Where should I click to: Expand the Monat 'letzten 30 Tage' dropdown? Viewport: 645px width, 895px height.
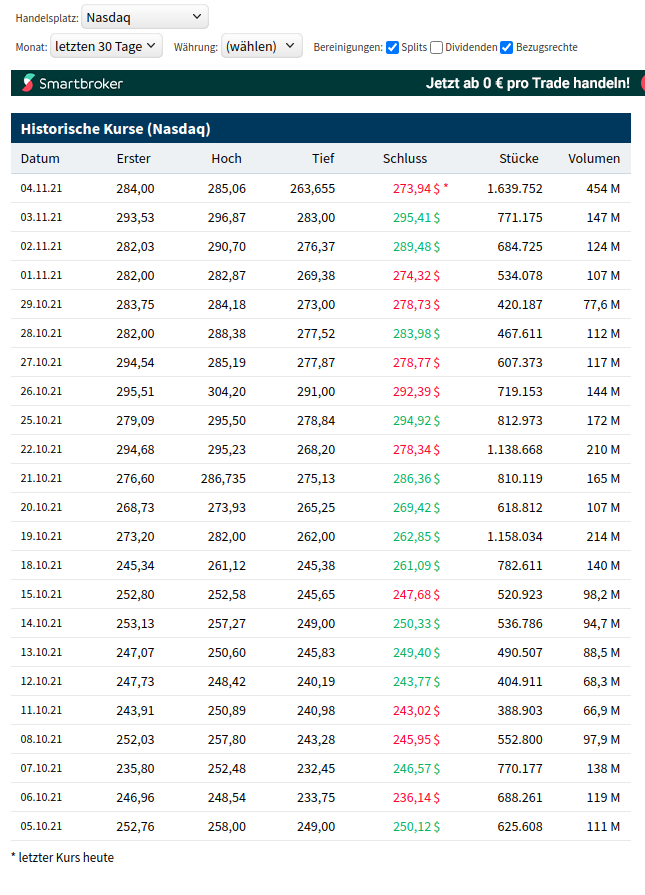tap(107, 46)
